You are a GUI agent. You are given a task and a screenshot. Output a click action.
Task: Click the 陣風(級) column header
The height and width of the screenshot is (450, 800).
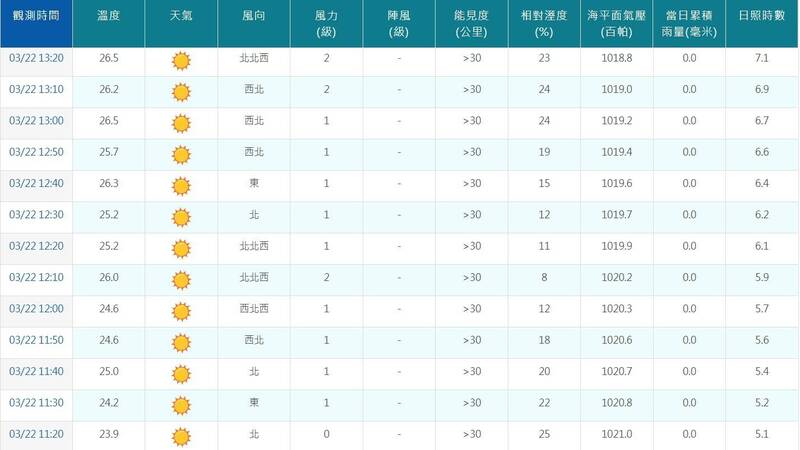399,23
